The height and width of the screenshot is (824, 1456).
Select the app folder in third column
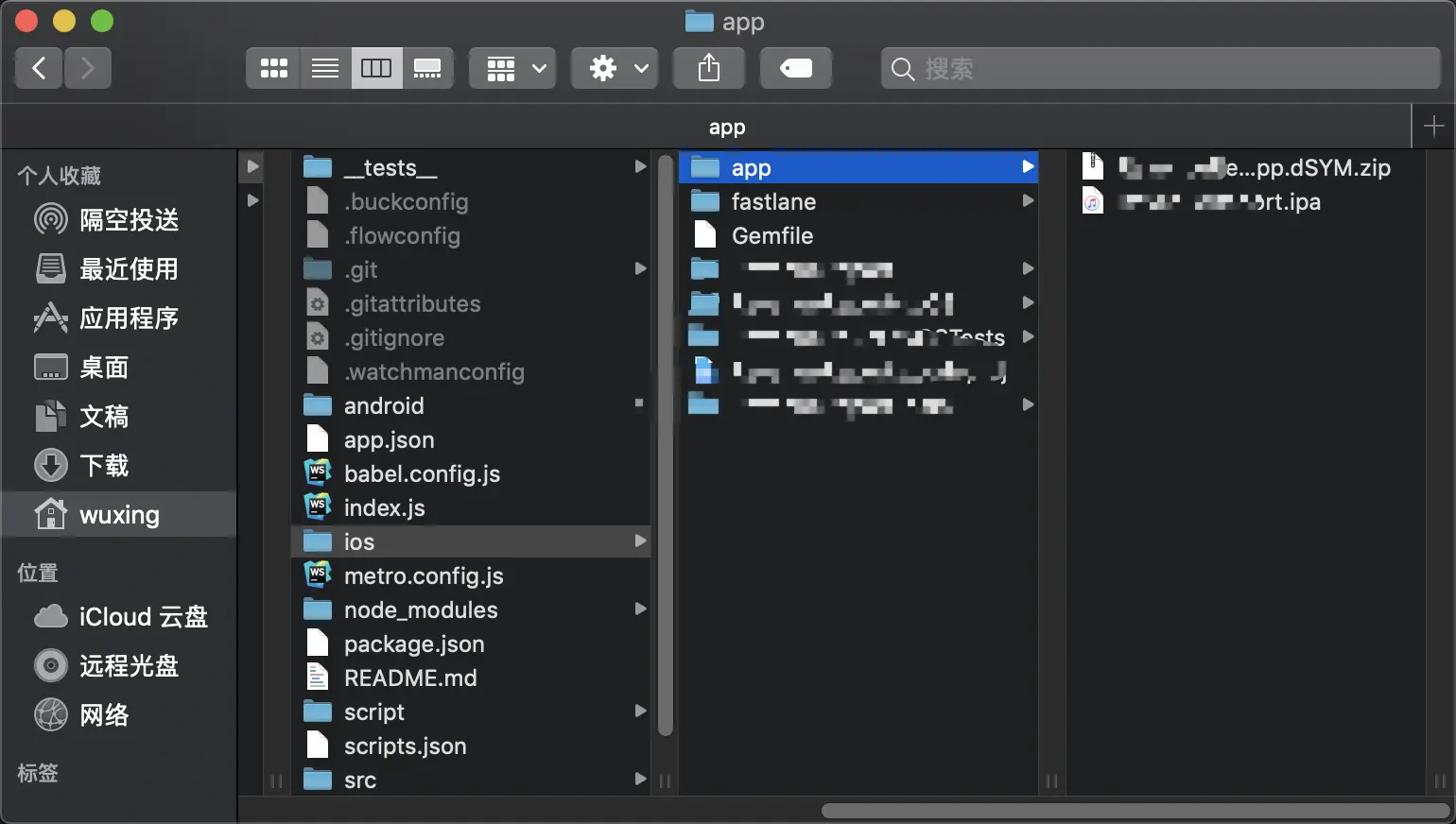[x=858, y=167]
